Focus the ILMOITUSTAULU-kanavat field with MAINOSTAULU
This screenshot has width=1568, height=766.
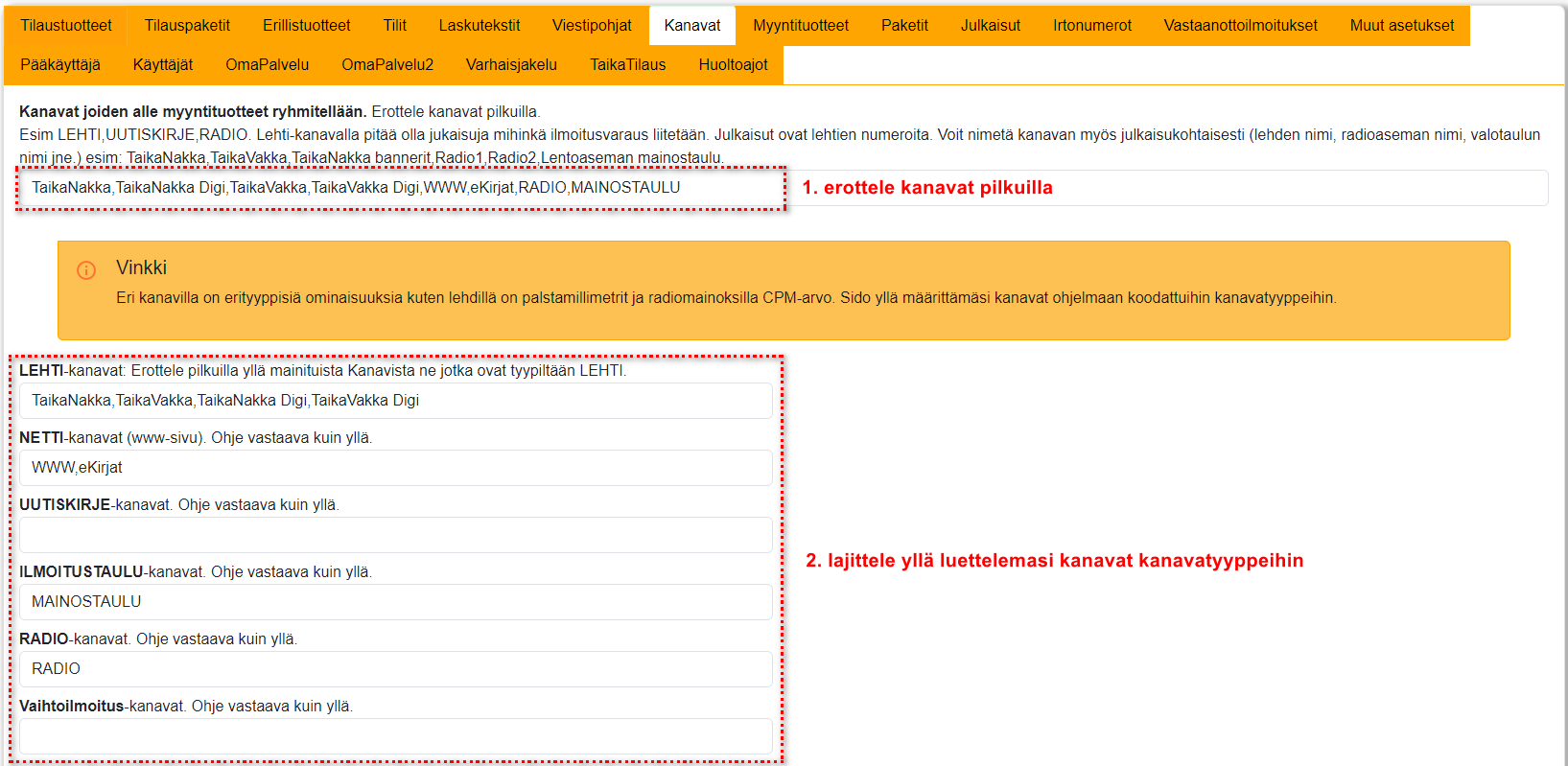pos(395,602)
